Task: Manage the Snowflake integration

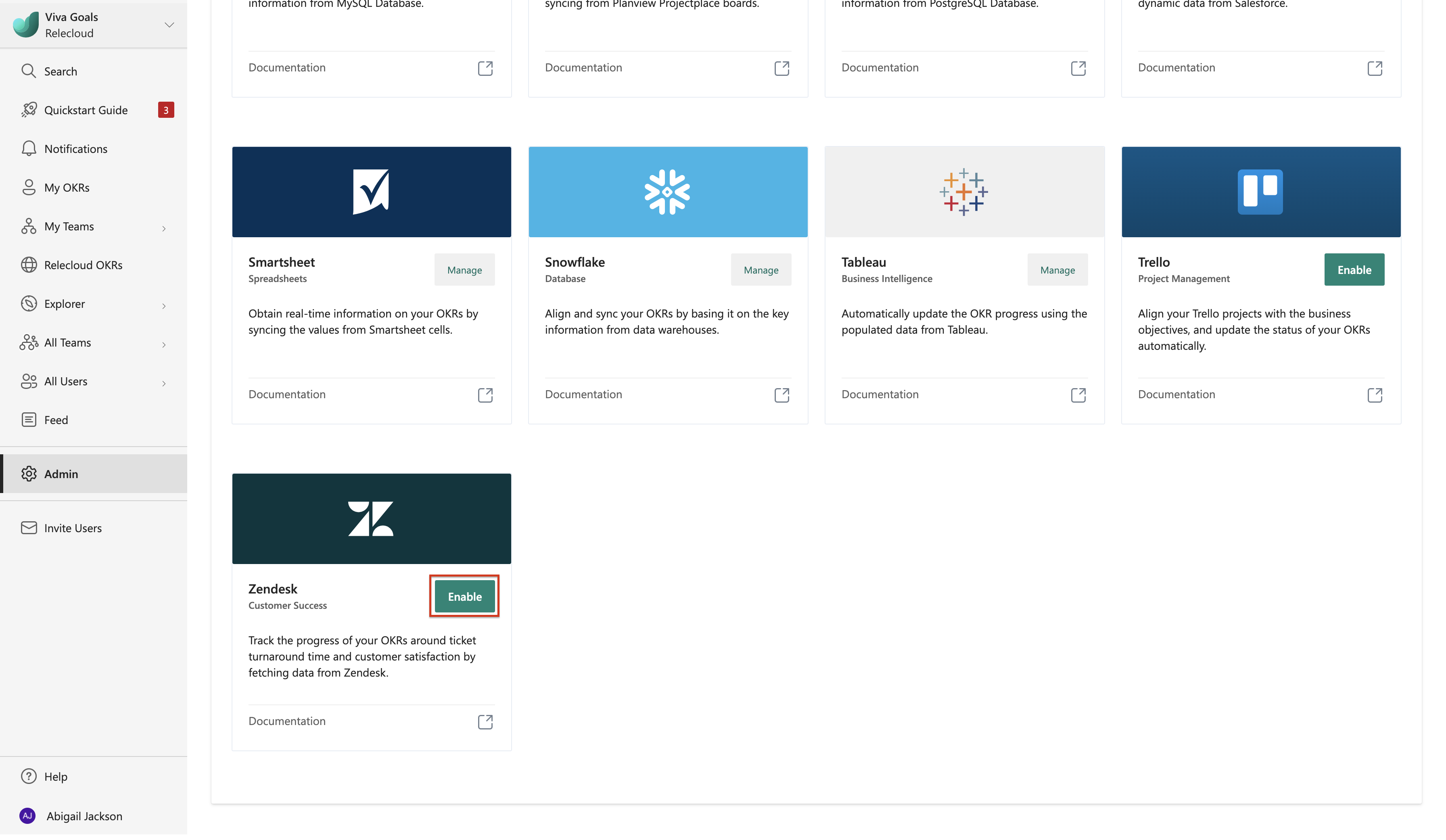Action: 761,270
